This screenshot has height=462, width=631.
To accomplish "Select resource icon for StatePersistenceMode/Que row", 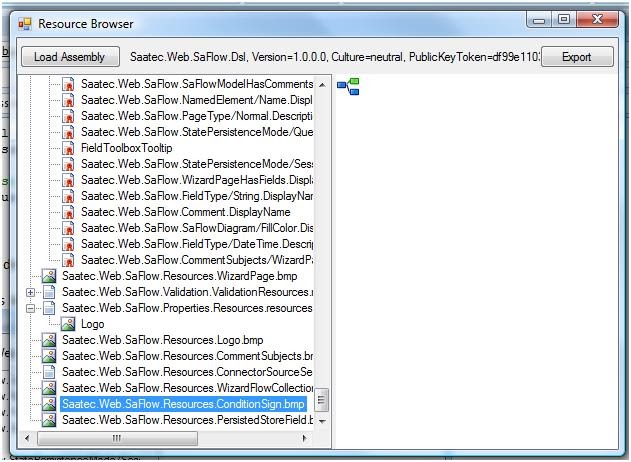I will click(x=68, y=132).
